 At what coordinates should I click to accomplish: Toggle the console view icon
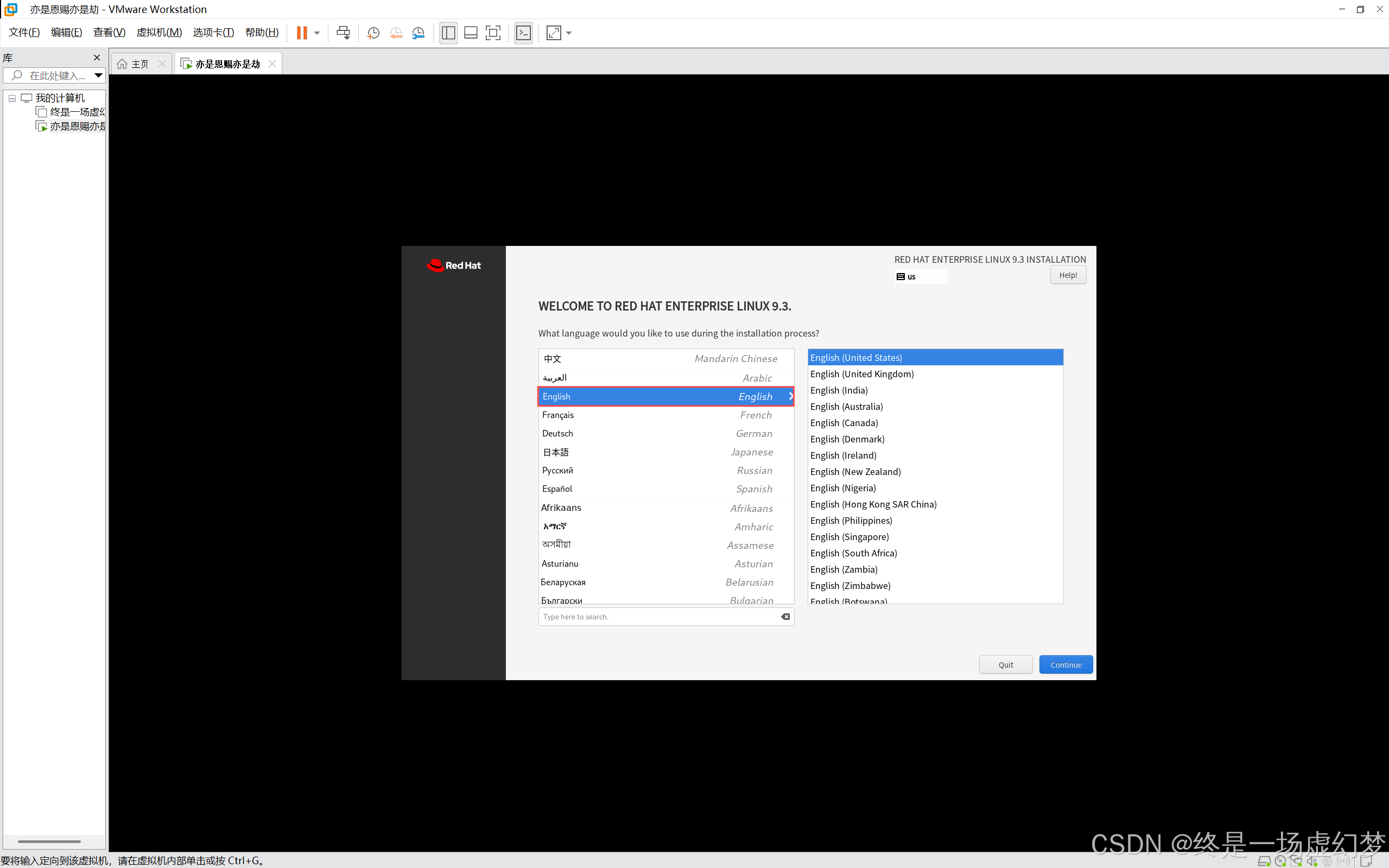pyautogui.click(x=523, y=33)
